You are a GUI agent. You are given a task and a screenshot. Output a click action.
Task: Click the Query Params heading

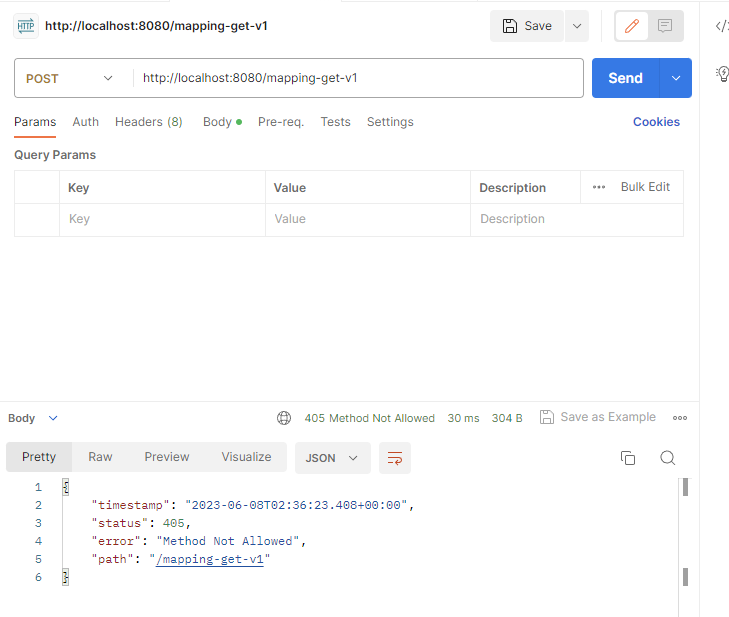tap(55, 155)
